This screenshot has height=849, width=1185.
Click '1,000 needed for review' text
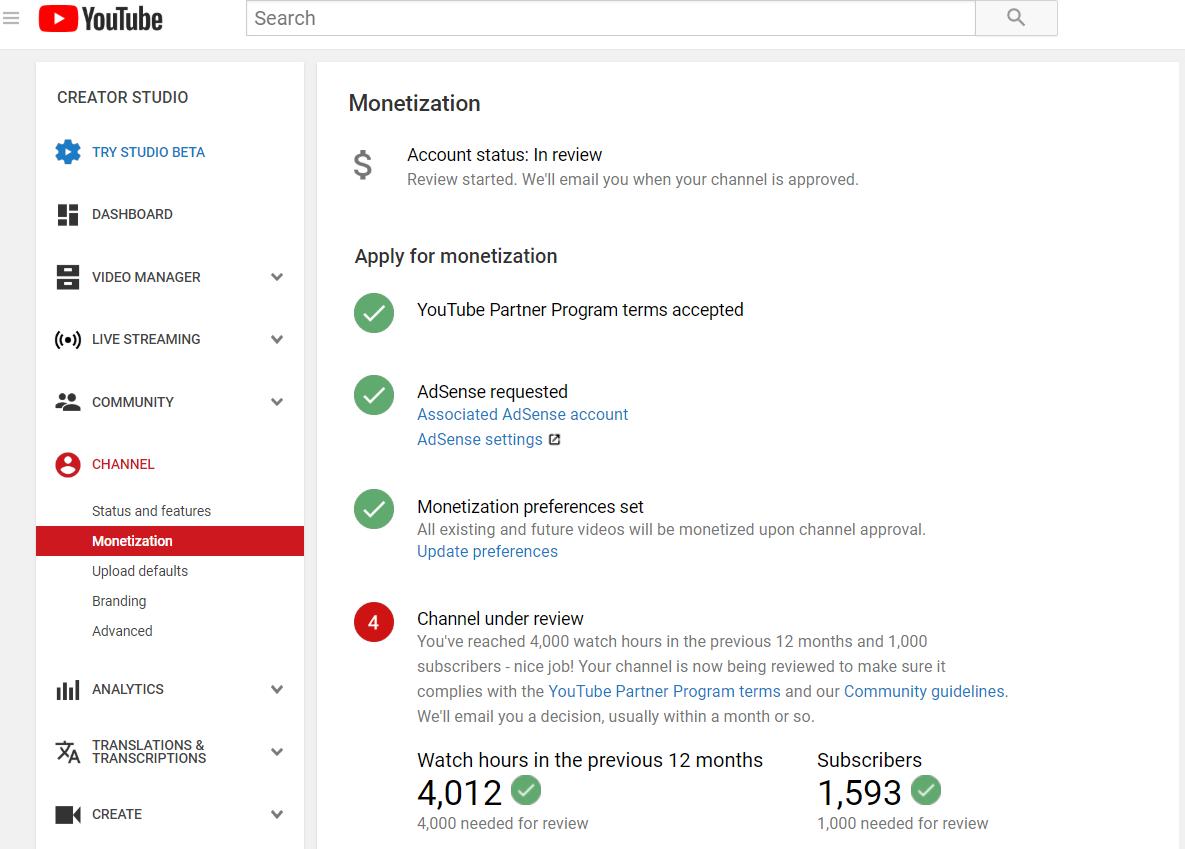pyautogui.click(x=902, y=823)
